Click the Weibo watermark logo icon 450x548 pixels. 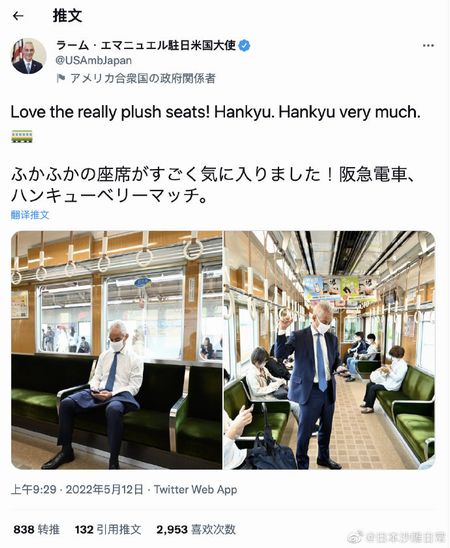356,537
